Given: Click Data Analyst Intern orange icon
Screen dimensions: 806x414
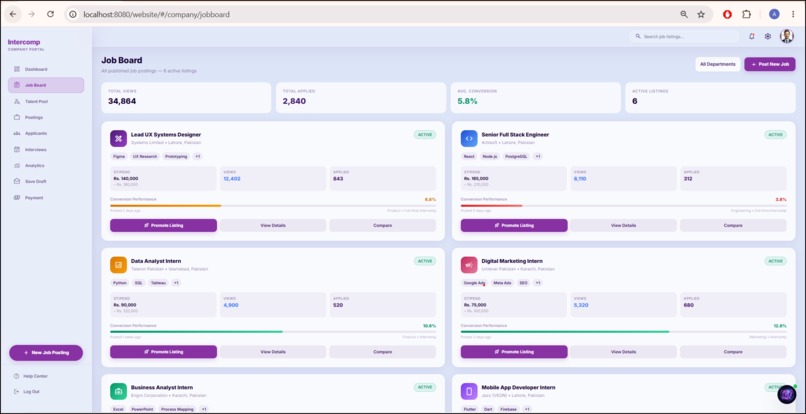Looking at the screenshot, I should (118, 265).
